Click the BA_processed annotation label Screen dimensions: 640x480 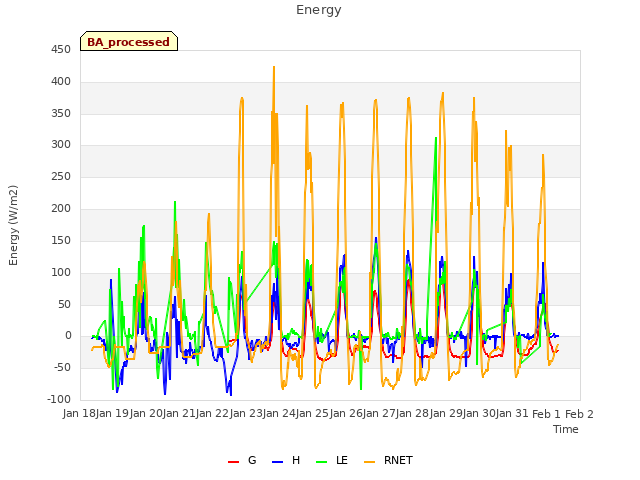[x=129, y=42]
